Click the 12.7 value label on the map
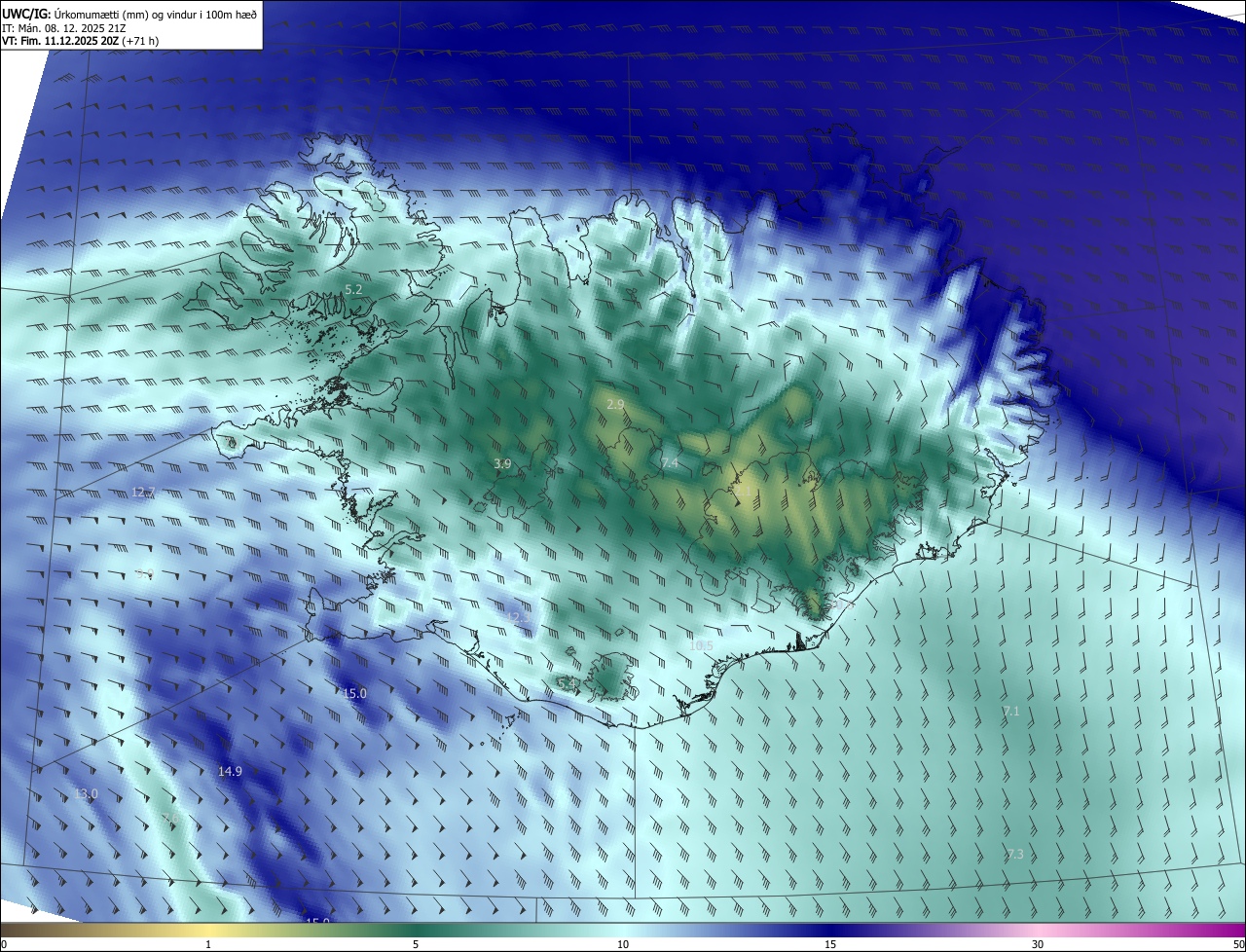The height and width of the screenshot is (952, 1246). pos(143,493)
